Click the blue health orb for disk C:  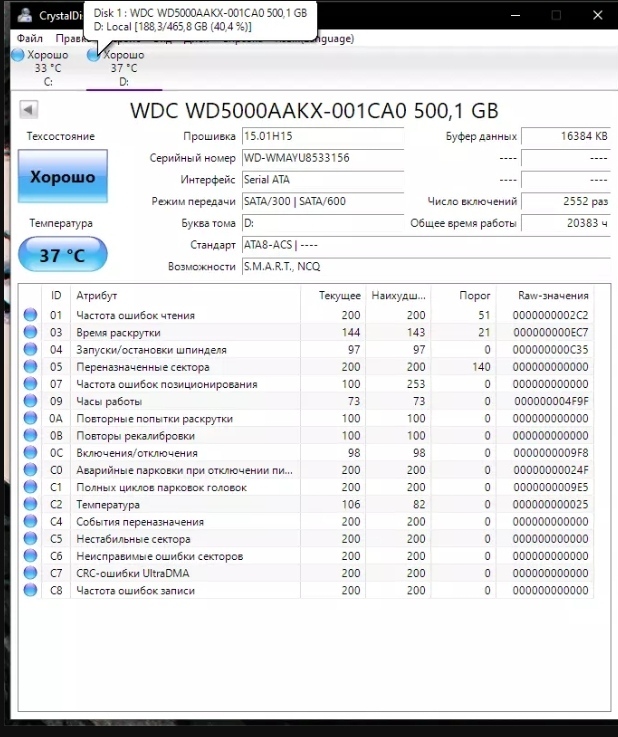(18, 55)
